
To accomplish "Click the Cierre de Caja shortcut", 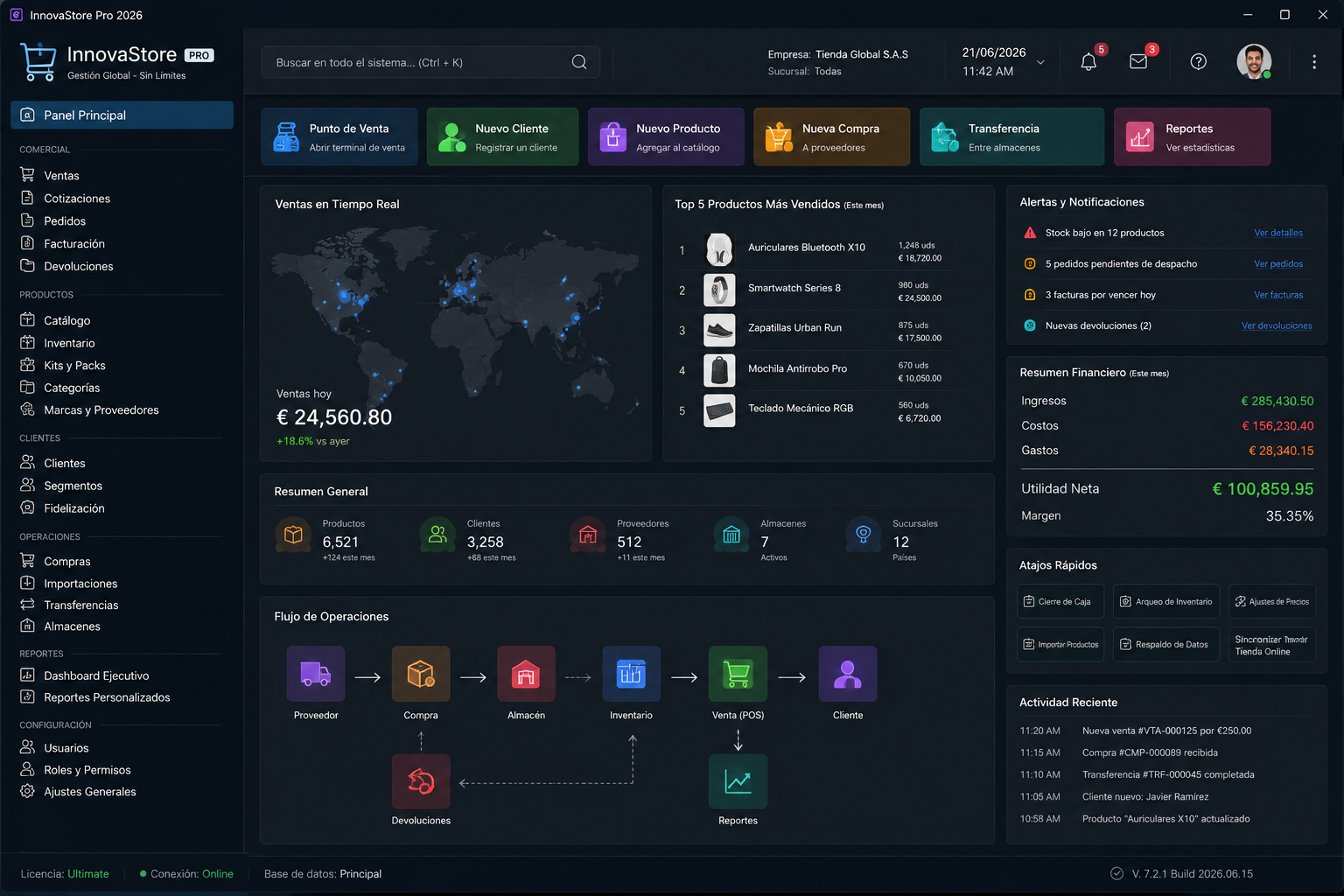I will (x=1060, y=601).
